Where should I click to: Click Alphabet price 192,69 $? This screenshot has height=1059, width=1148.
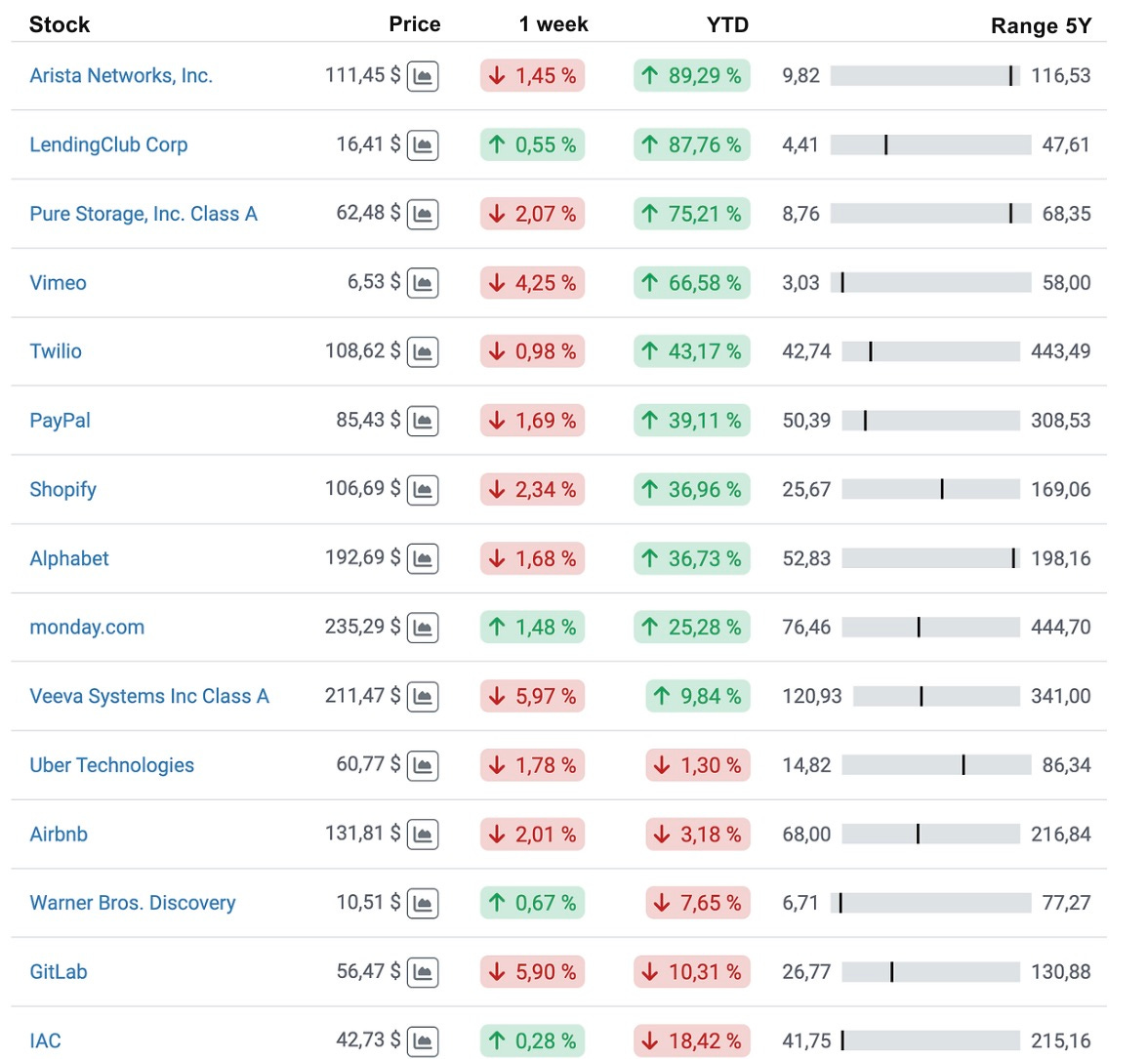362,557
